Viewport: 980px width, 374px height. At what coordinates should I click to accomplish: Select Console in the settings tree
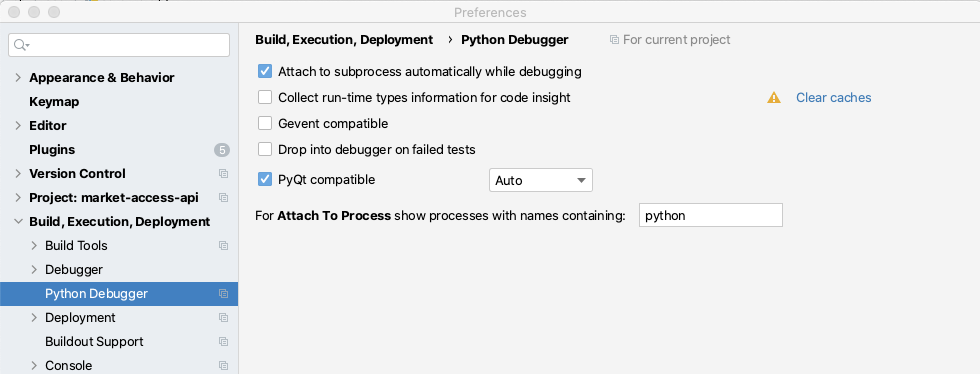coord(69,366)
